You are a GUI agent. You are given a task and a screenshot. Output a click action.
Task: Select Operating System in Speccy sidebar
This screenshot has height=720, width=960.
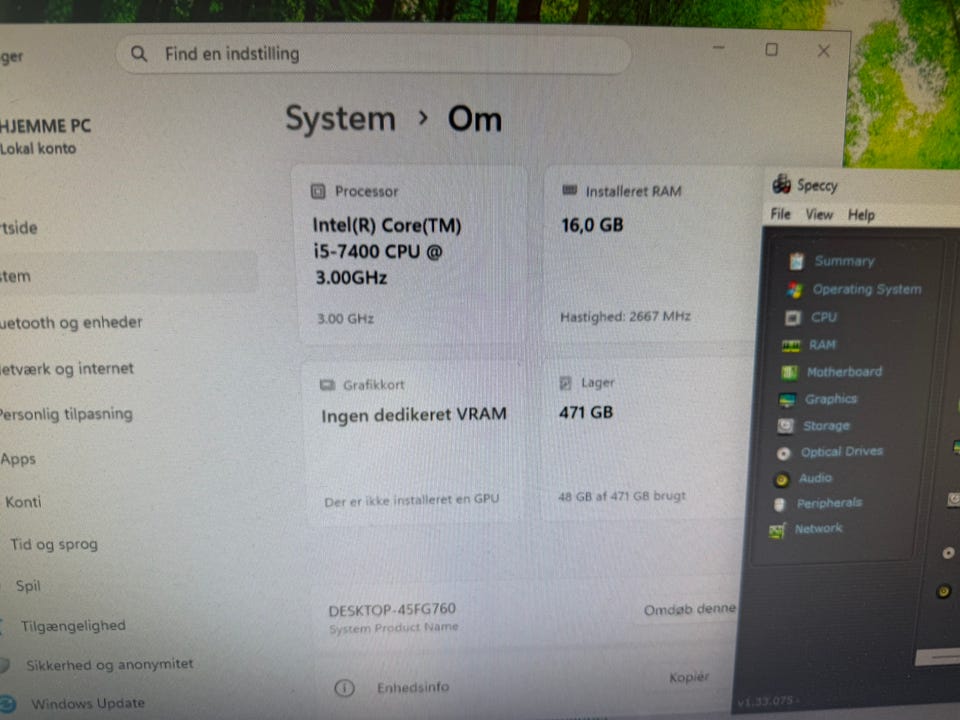coord(866,290)
